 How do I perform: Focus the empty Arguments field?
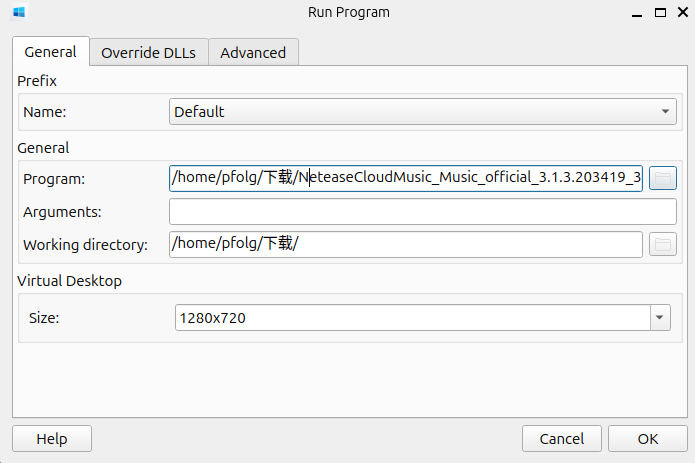[422, 211]
